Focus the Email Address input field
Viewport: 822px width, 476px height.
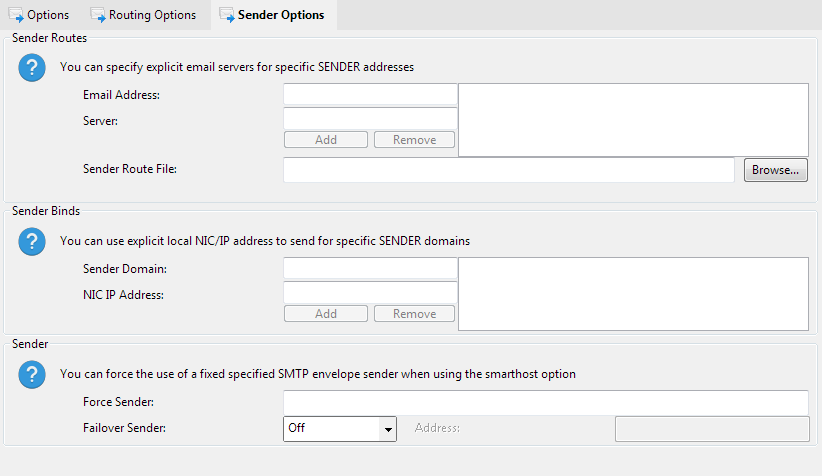[370, 95]
